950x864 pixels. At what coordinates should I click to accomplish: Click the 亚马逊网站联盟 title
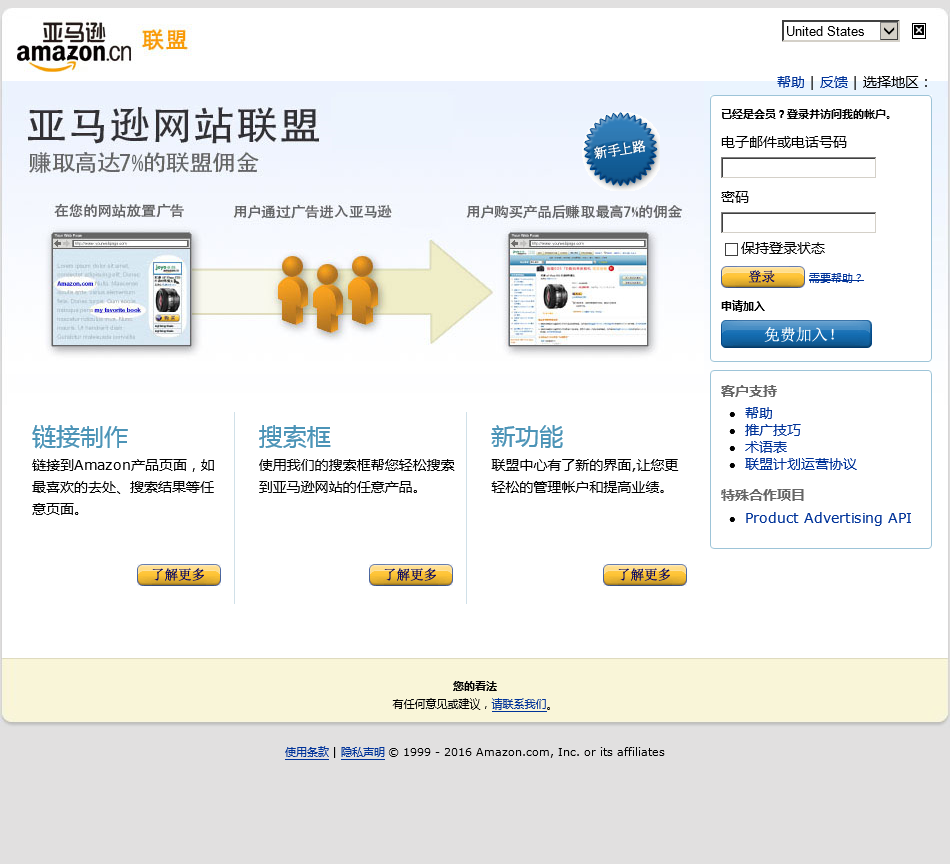coord(174,126)
